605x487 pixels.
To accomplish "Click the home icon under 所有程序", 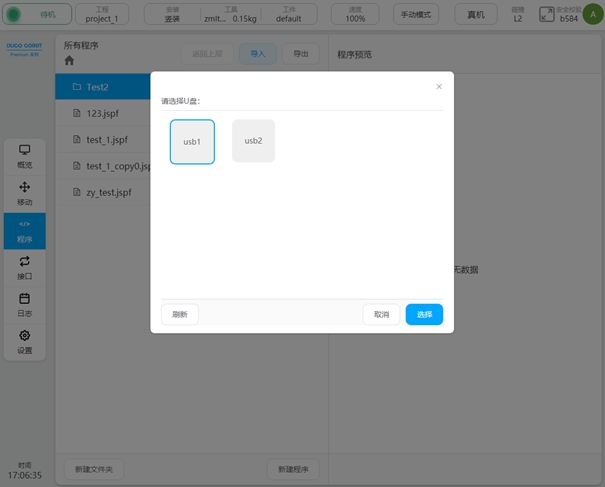I will pos(70,61).
